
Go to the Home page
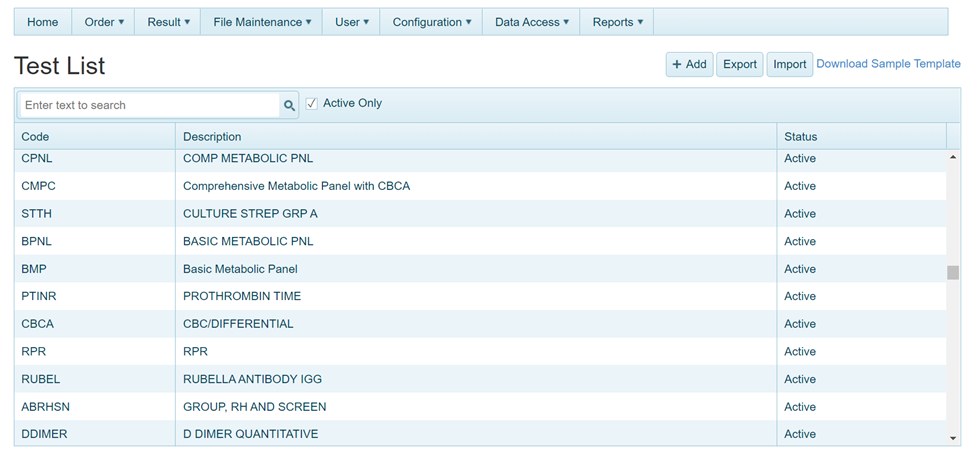pyautogui.click(x=43, y=22)
